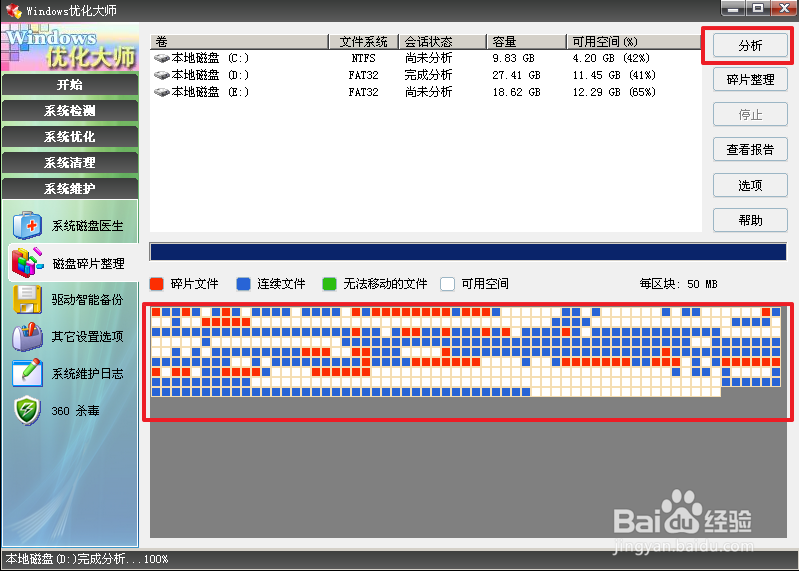Sort by the 可用空间 (%) column header
799x574 pixels.
[633, 41]
